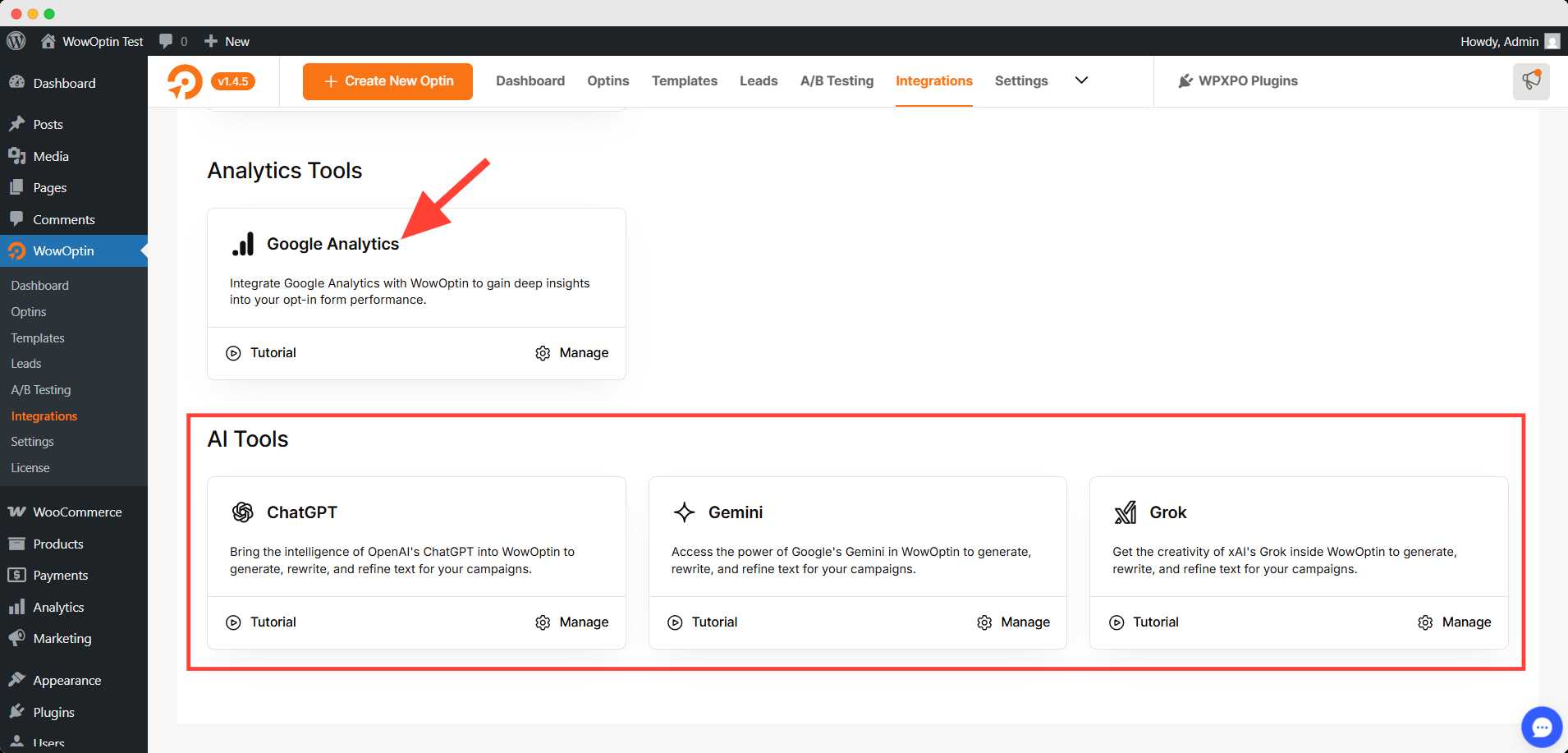Manage the Google Analytics integration
Image resolution: width=1568 pixels, height=753 pixels.
(x=571, y=352)
